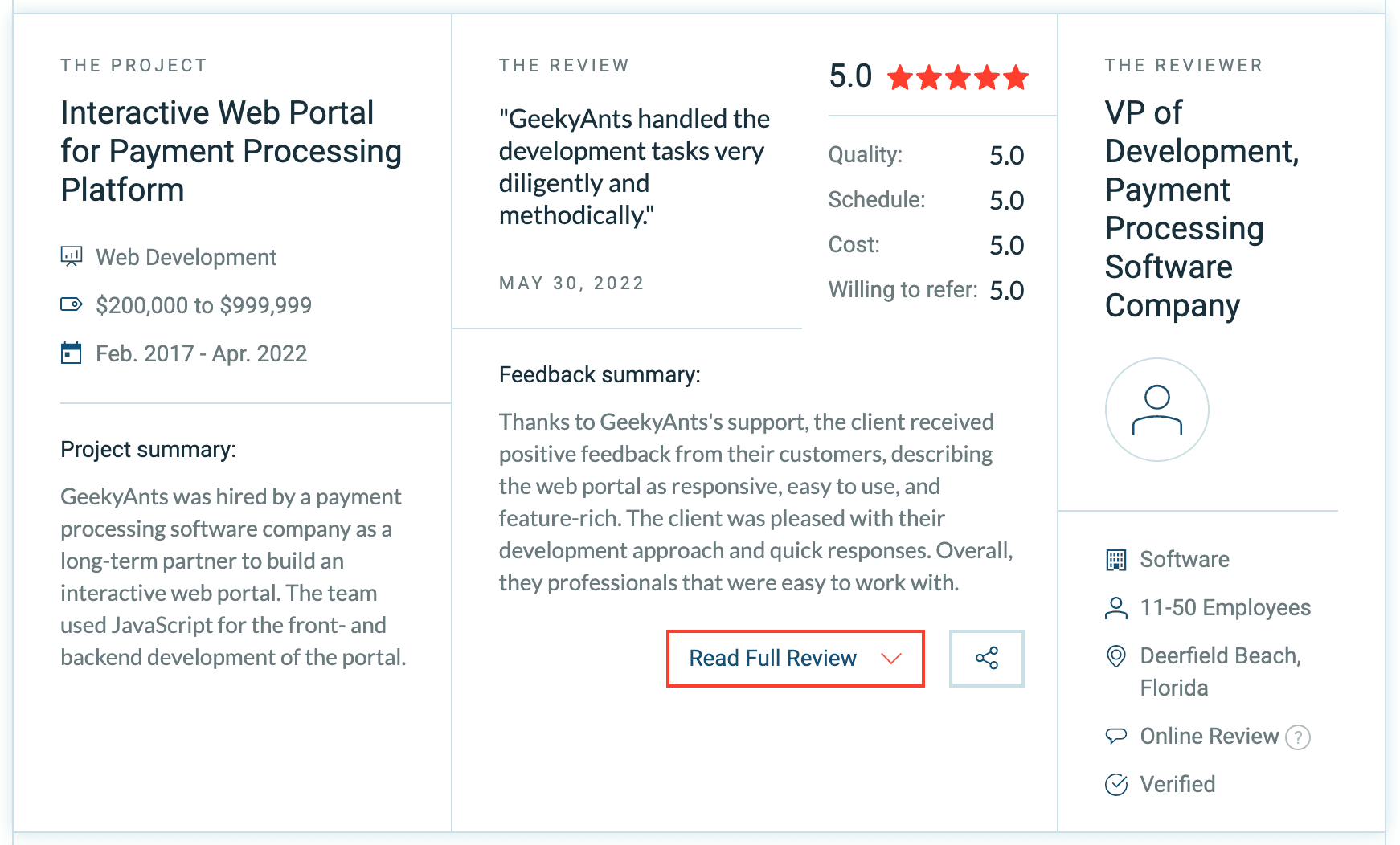The image size is (1400, 845).
Task: Click the calendar icon beside project dates
Action: pyautogui.click(x=72, y=353)
